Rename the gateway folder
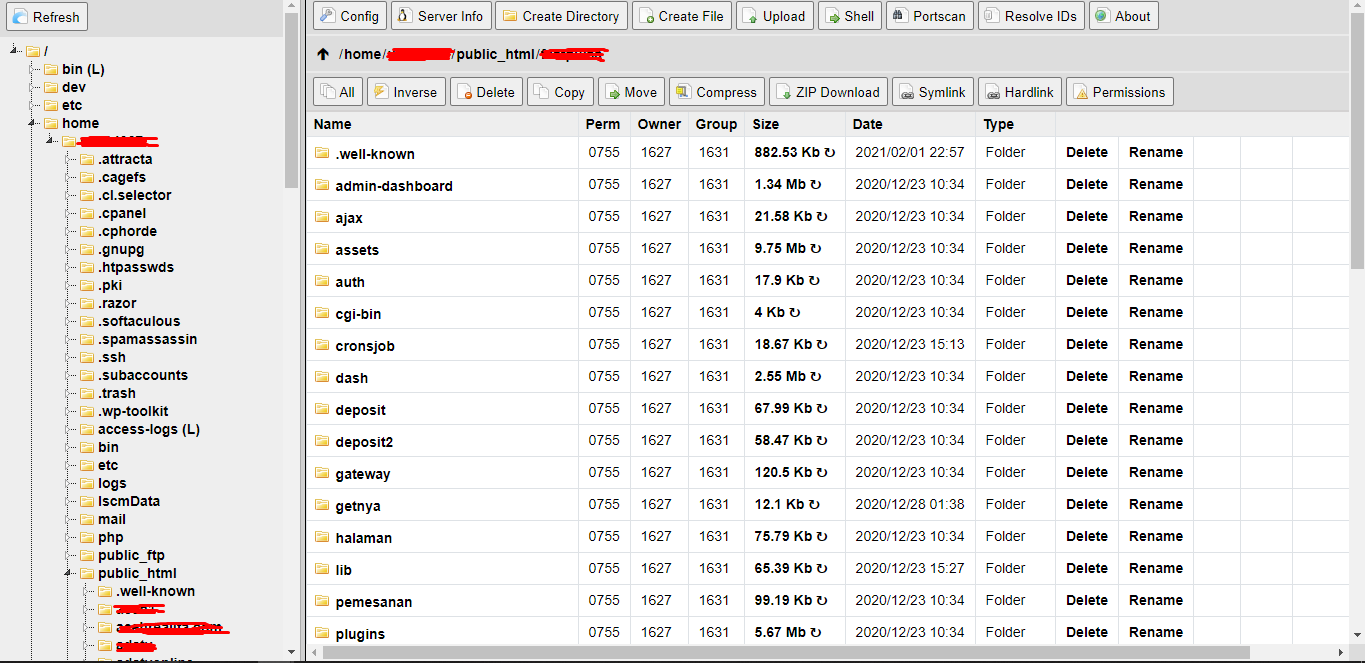Screen dimensions: 1365x663 1156,472
